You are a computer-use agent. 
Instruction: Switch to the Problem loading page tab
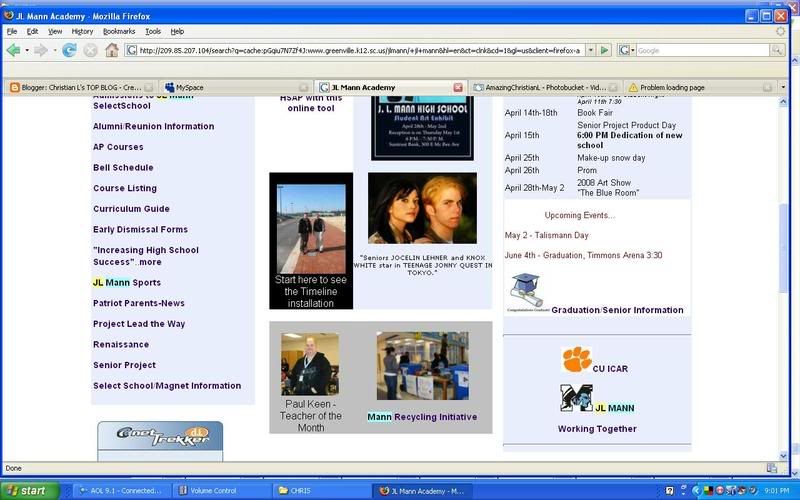[700, 88]
